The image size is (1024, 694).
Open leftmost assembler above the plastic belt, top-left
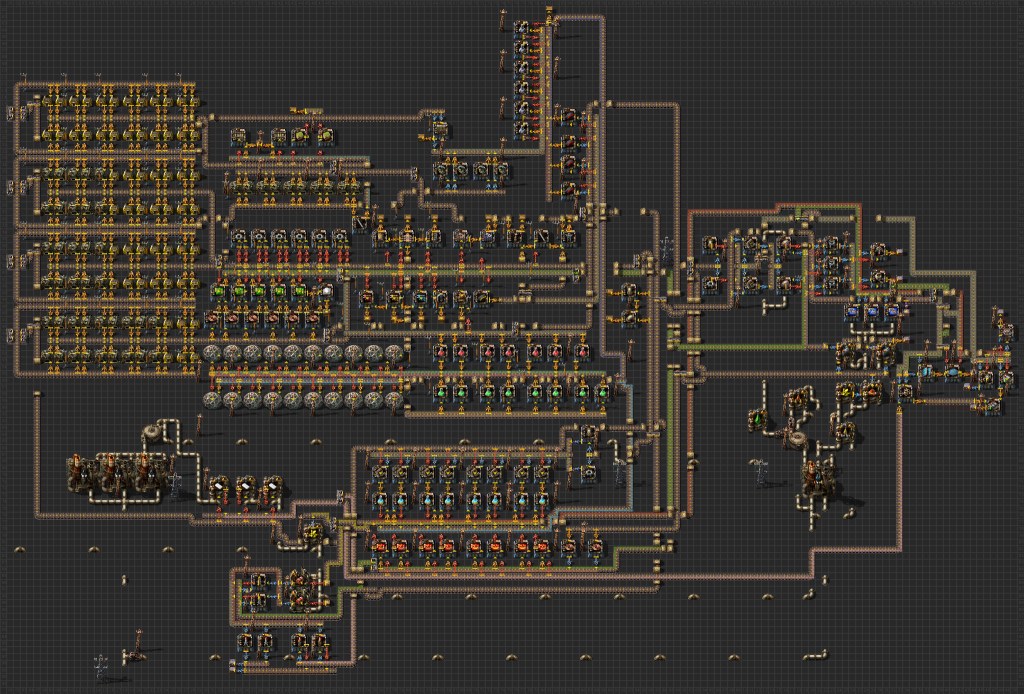point(238,137)
